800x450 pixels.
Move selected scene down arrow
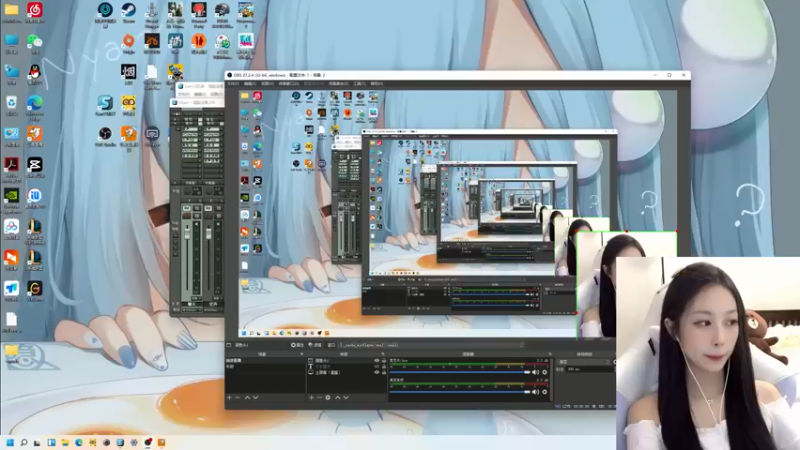[256, 397]
